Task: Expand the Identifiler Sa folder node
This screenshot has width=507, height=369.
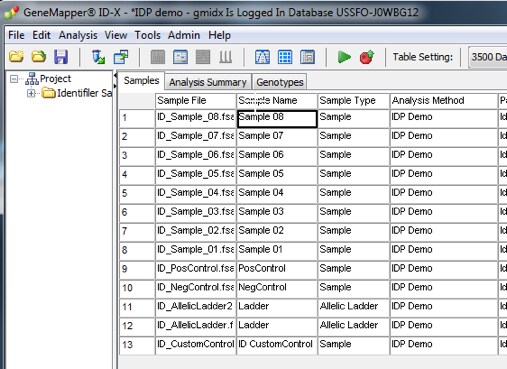Action: [x=31, y=93]
